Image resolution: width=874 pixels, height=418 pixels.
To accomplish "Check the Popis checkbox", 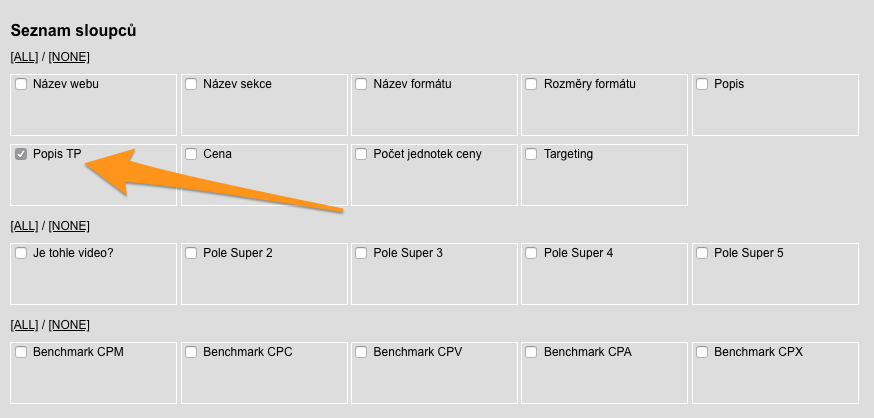I will coord(702,85).
